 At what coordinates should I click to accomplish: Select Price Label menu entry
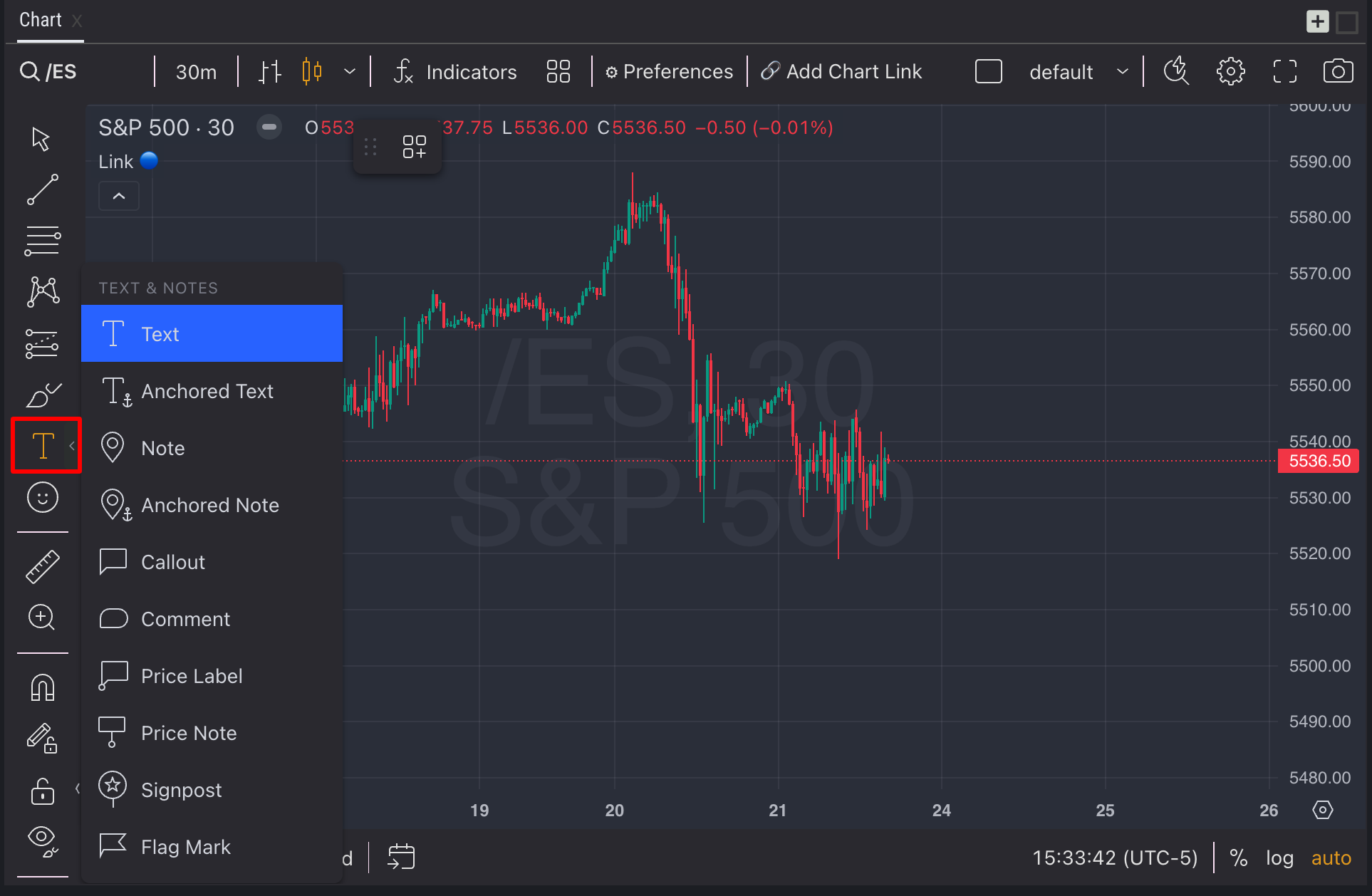[x=192, y=676]
